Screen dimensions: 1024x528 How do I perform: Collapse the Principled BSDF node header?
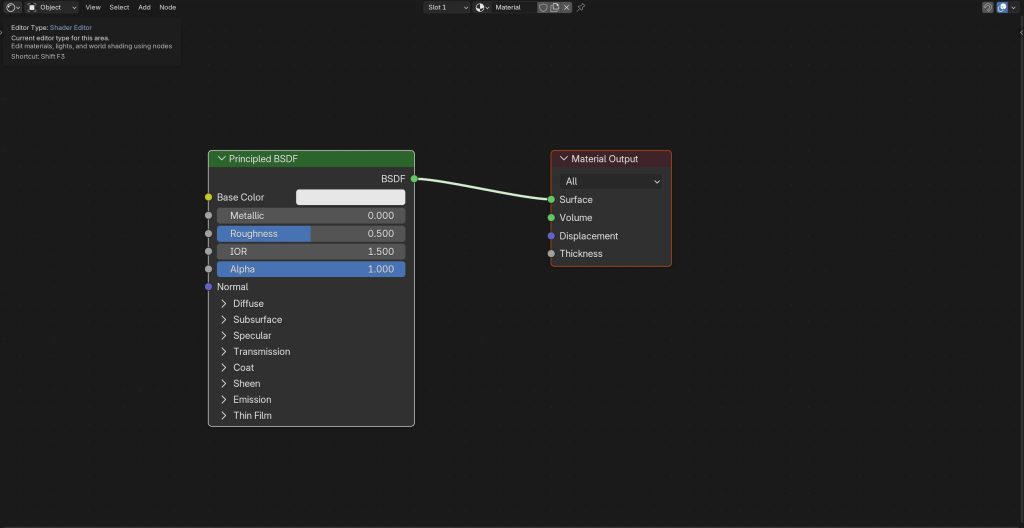coord(222,159)
